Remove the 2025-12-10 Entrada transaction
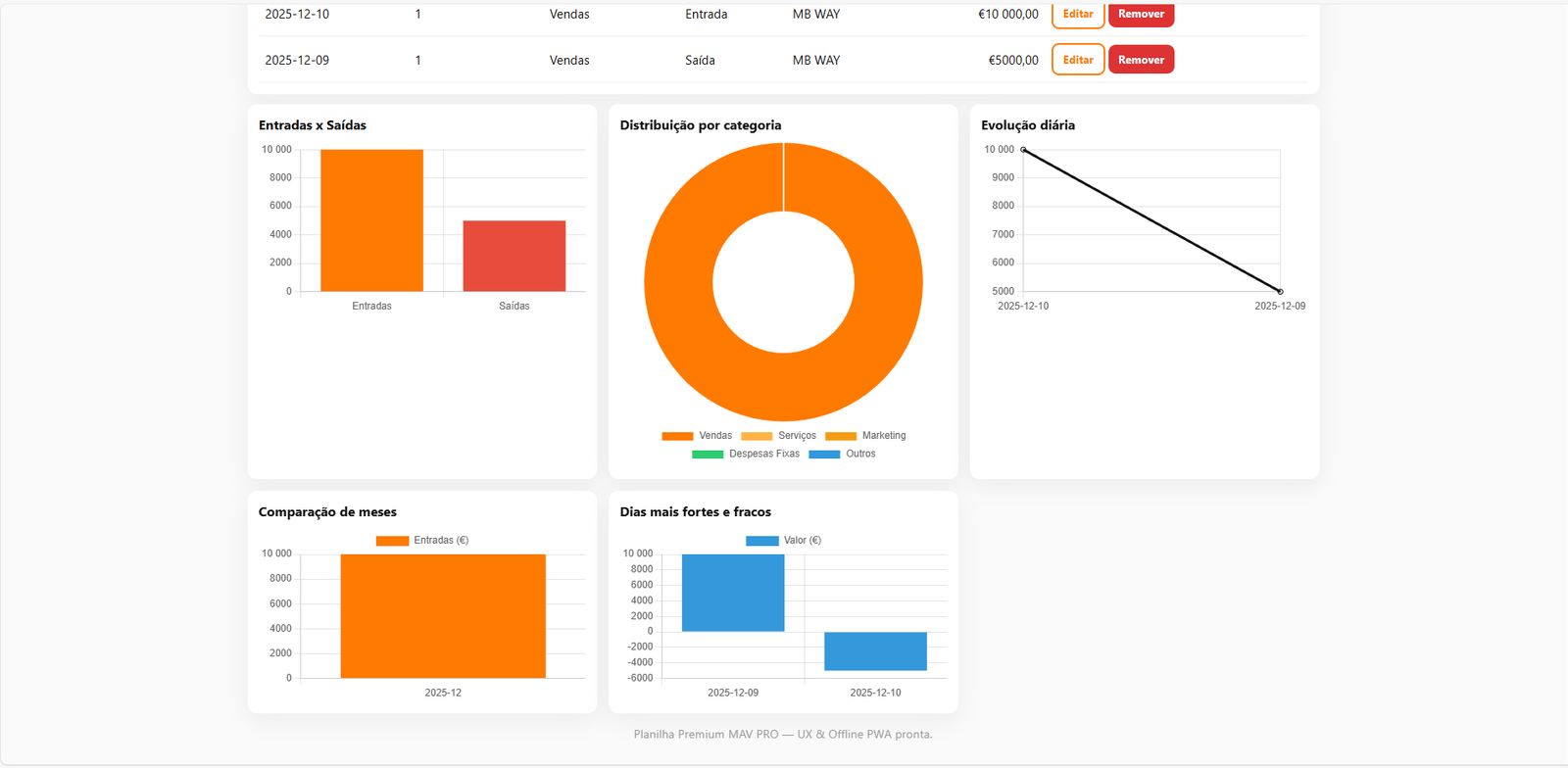Image resolution: width=1568 pixels, height=768 pixels. [x=1141, y=14]
